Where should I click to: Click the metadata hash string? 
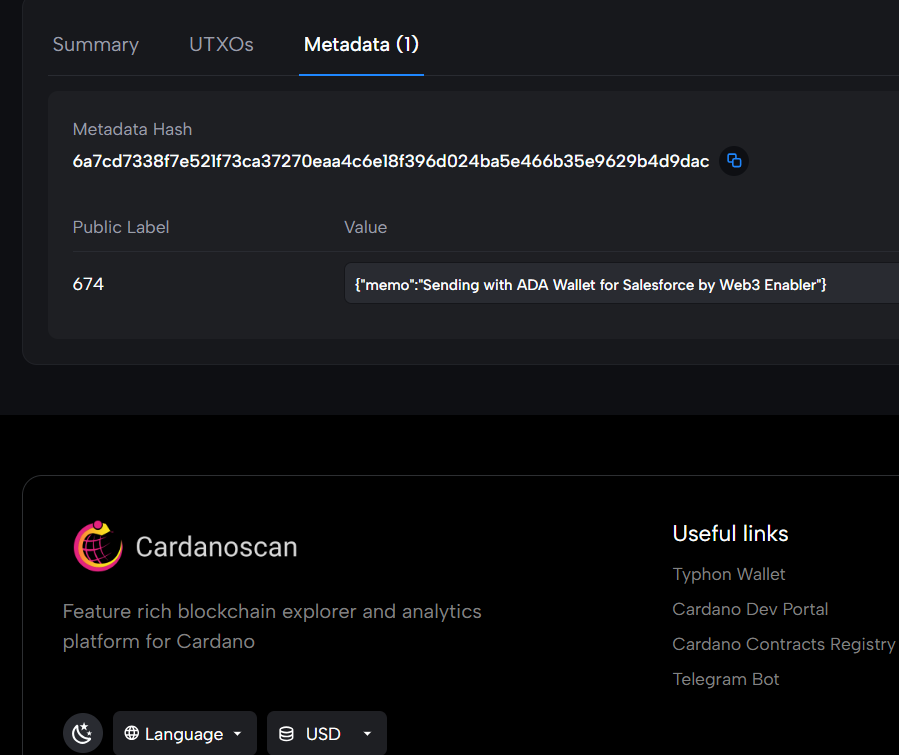tap(391, 162)
